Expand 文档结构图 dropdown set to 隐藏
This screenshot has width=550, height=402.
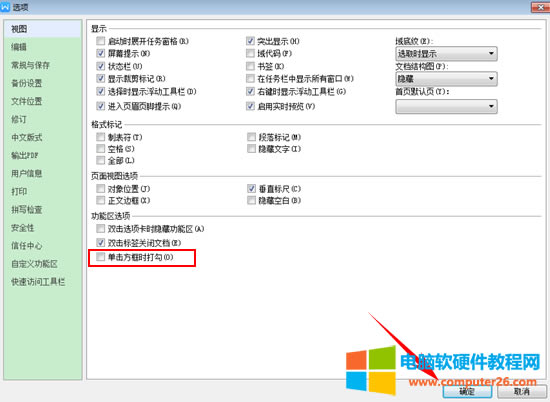446,79
